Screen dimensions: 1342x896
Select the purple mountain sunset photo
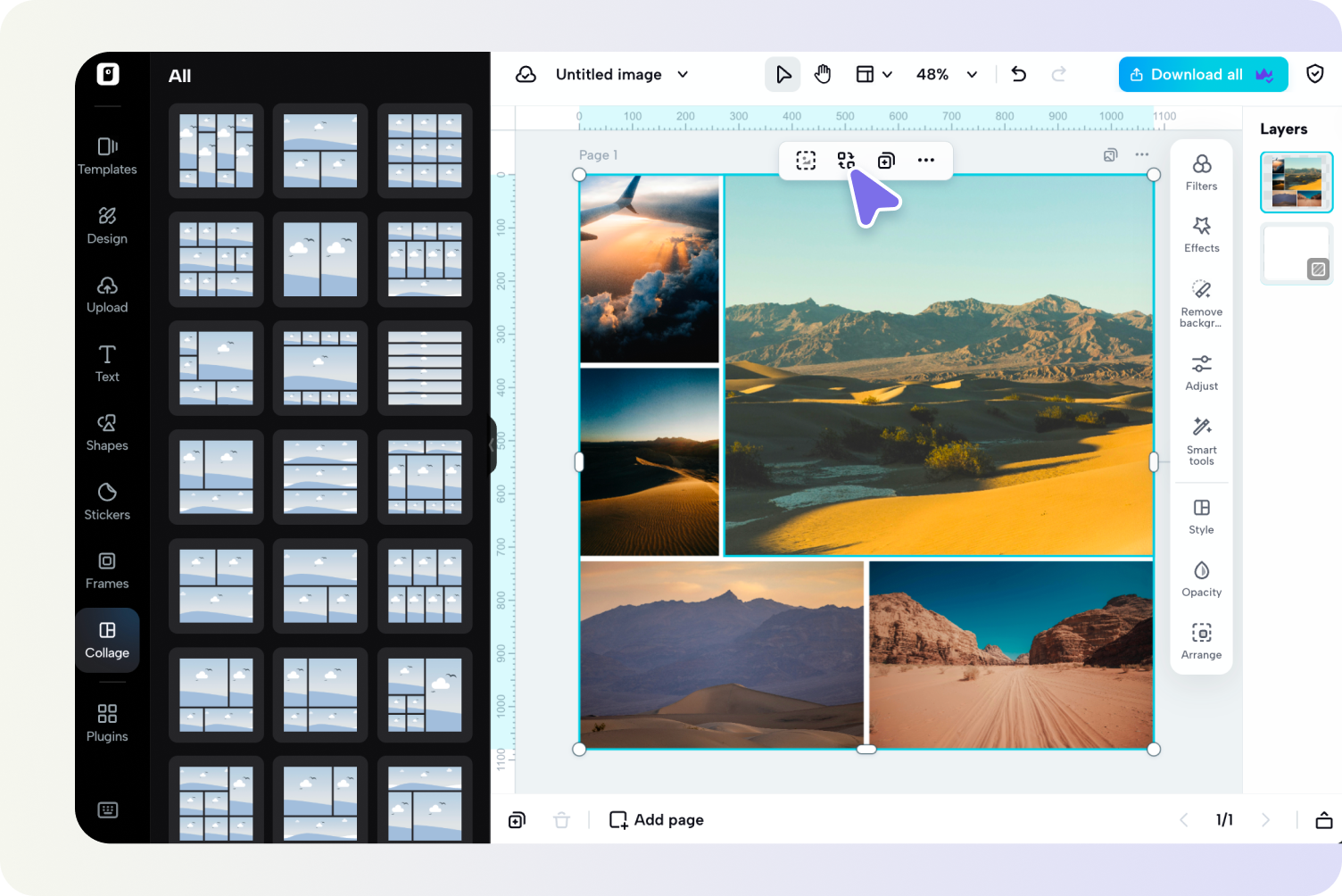722,654
